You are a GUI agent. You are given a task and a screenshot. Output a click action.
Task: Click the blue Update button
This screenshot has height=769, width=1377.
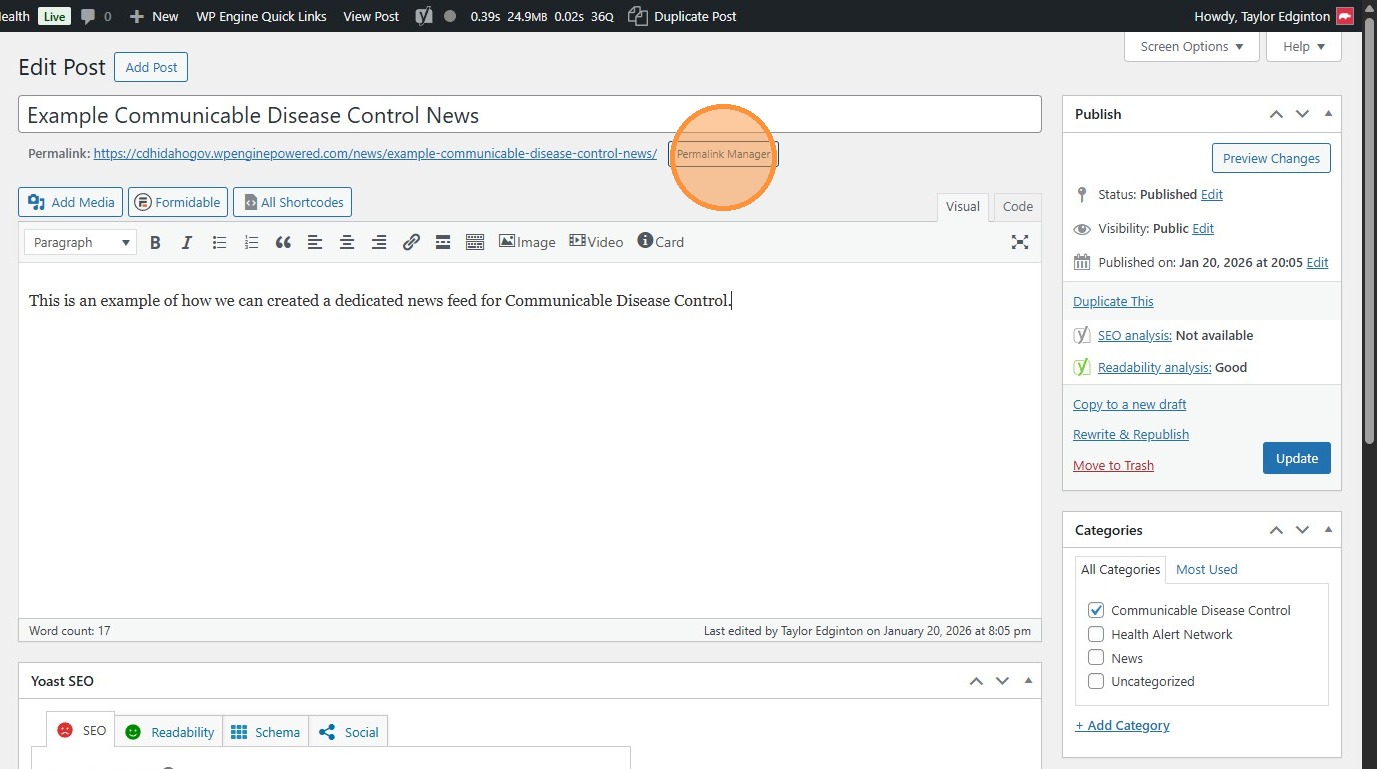tap(1297, 458)
